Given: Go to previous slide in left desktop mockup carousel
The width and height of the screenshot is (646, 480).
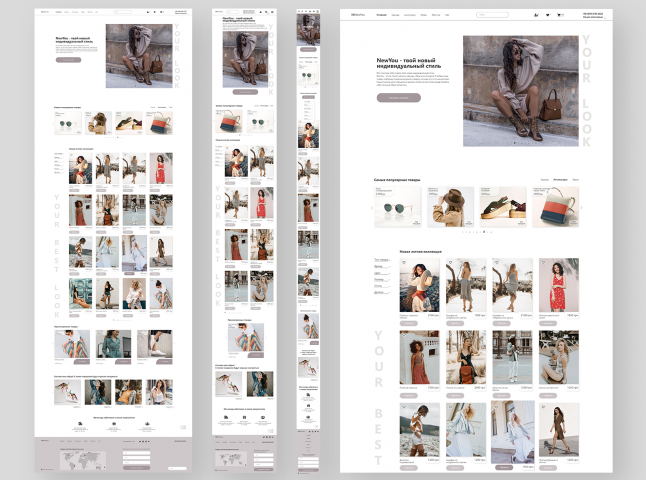Looking at the screenshot, I should click(x=53, y=123).
